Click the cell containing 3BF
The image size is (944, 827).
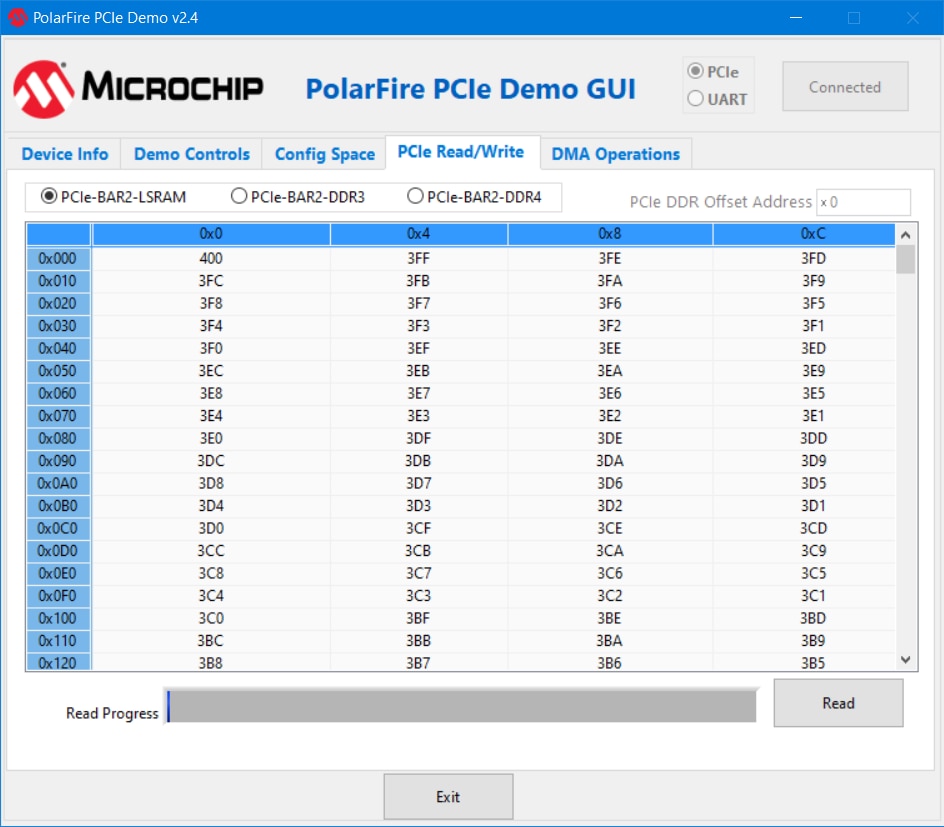418,618
